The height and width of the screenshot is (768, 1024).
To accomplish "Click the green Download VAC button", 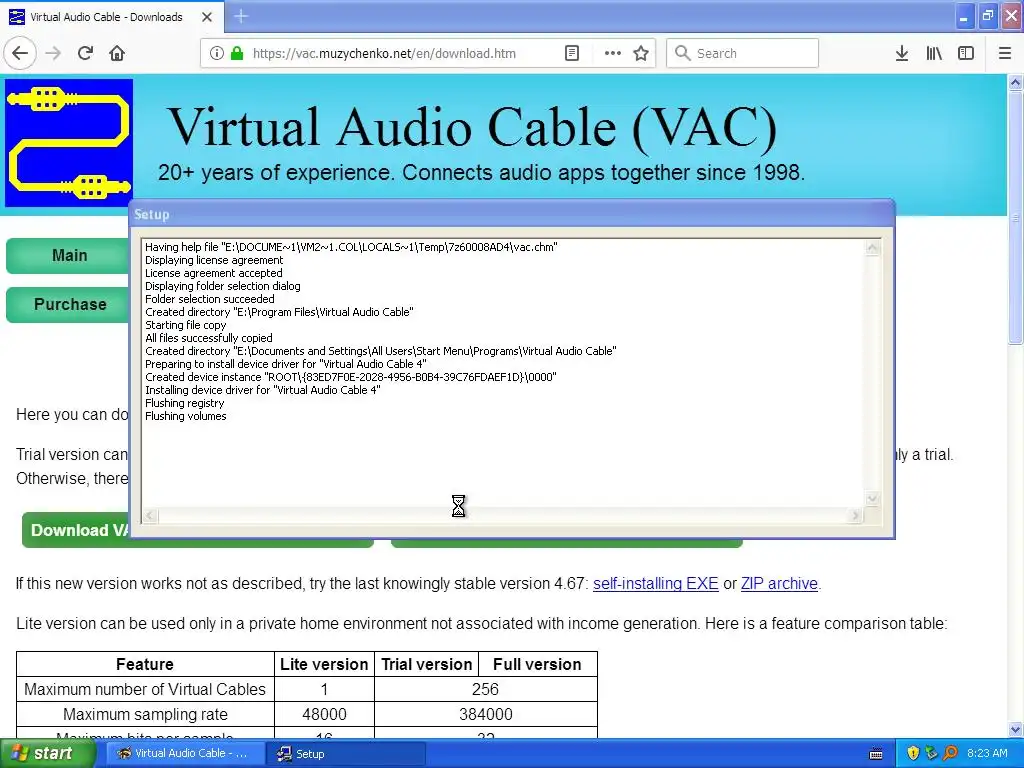I will [77, 530].
